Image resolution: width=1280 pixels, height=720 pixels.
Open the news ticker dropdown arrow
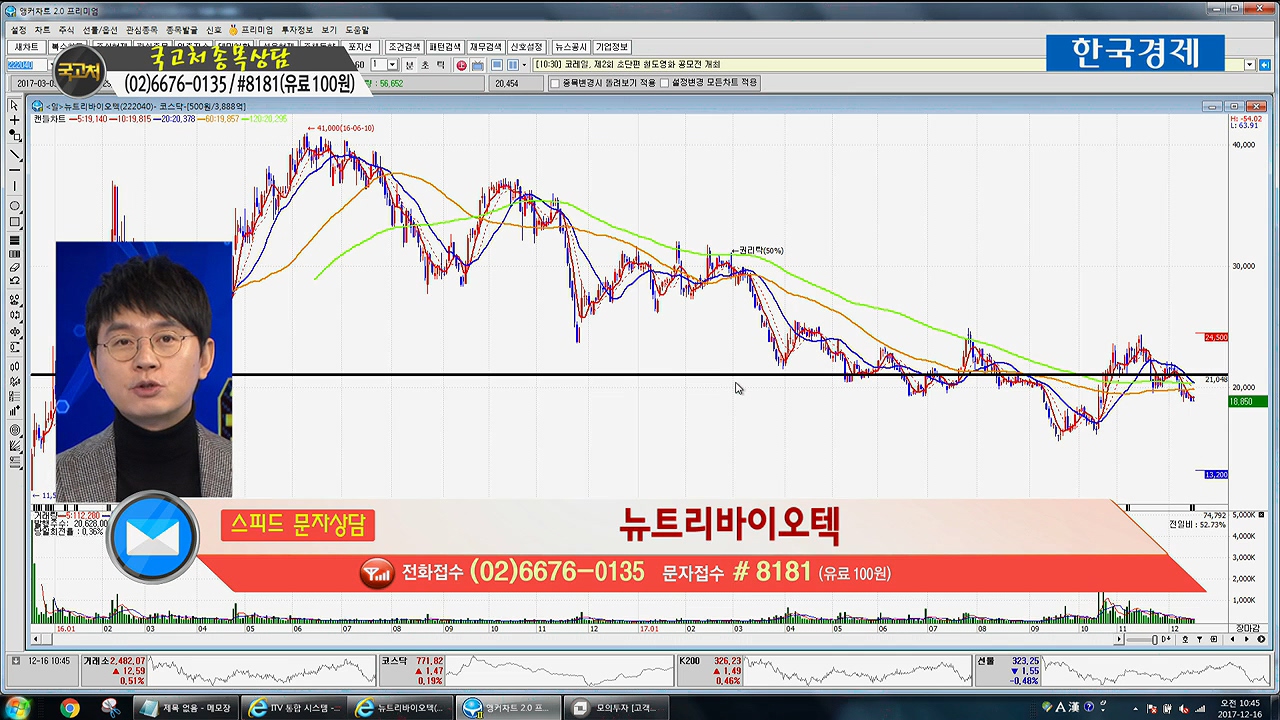tap(1250, 65)
